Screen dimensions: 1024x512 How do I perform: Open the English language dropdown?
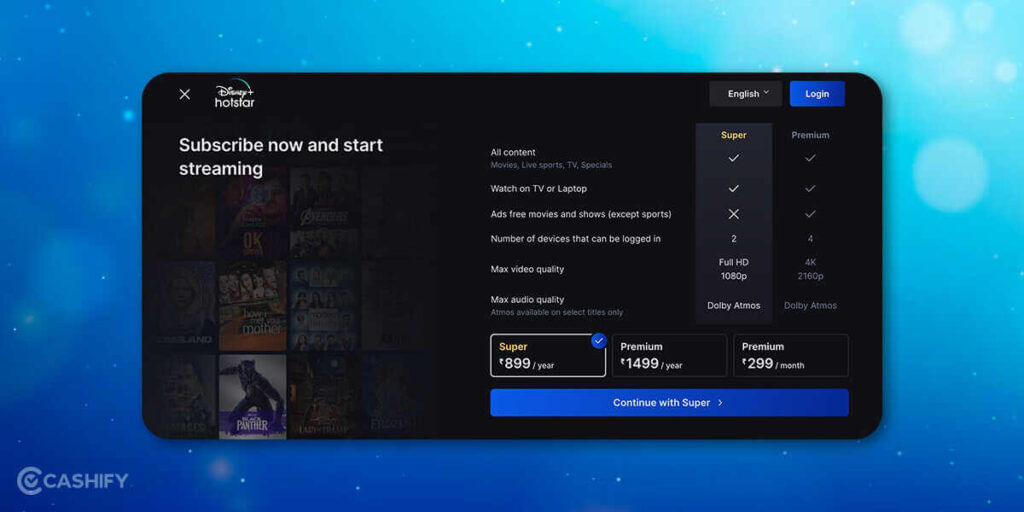tap(745, 93)
